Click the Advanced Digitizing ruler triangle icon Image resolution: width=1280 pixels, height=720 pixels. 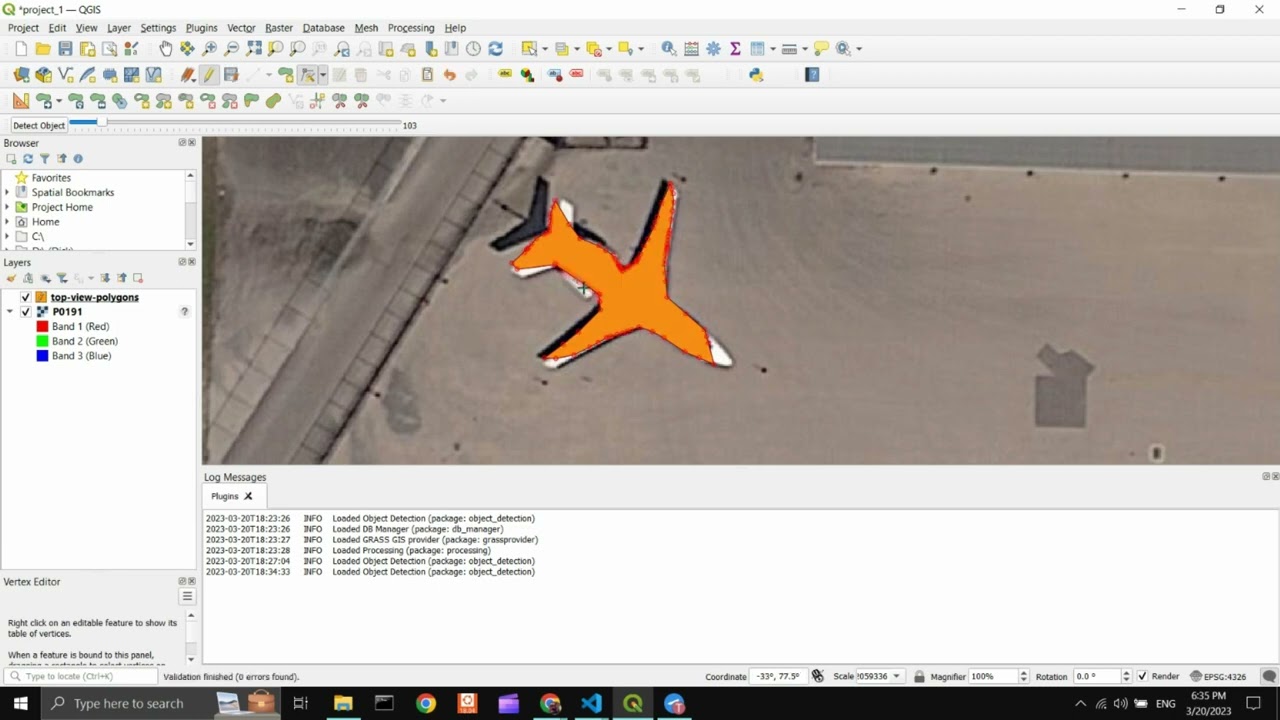pyautogui.click(x=21, y=101)
